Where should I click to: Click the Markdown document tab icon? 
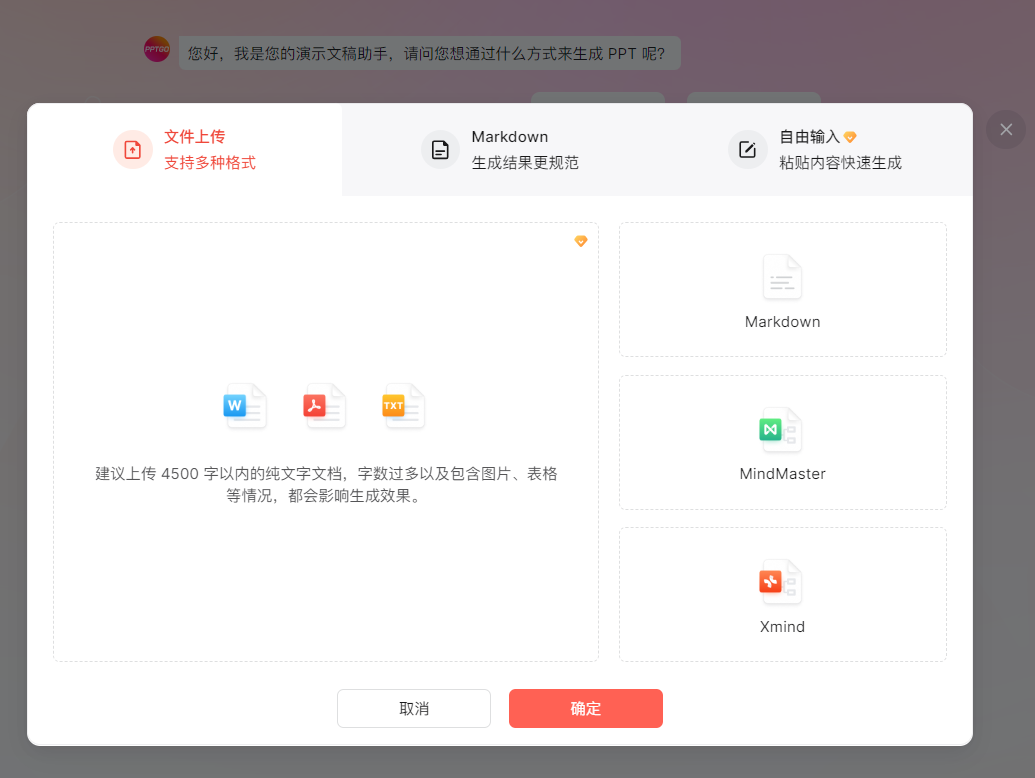[440, 150]
